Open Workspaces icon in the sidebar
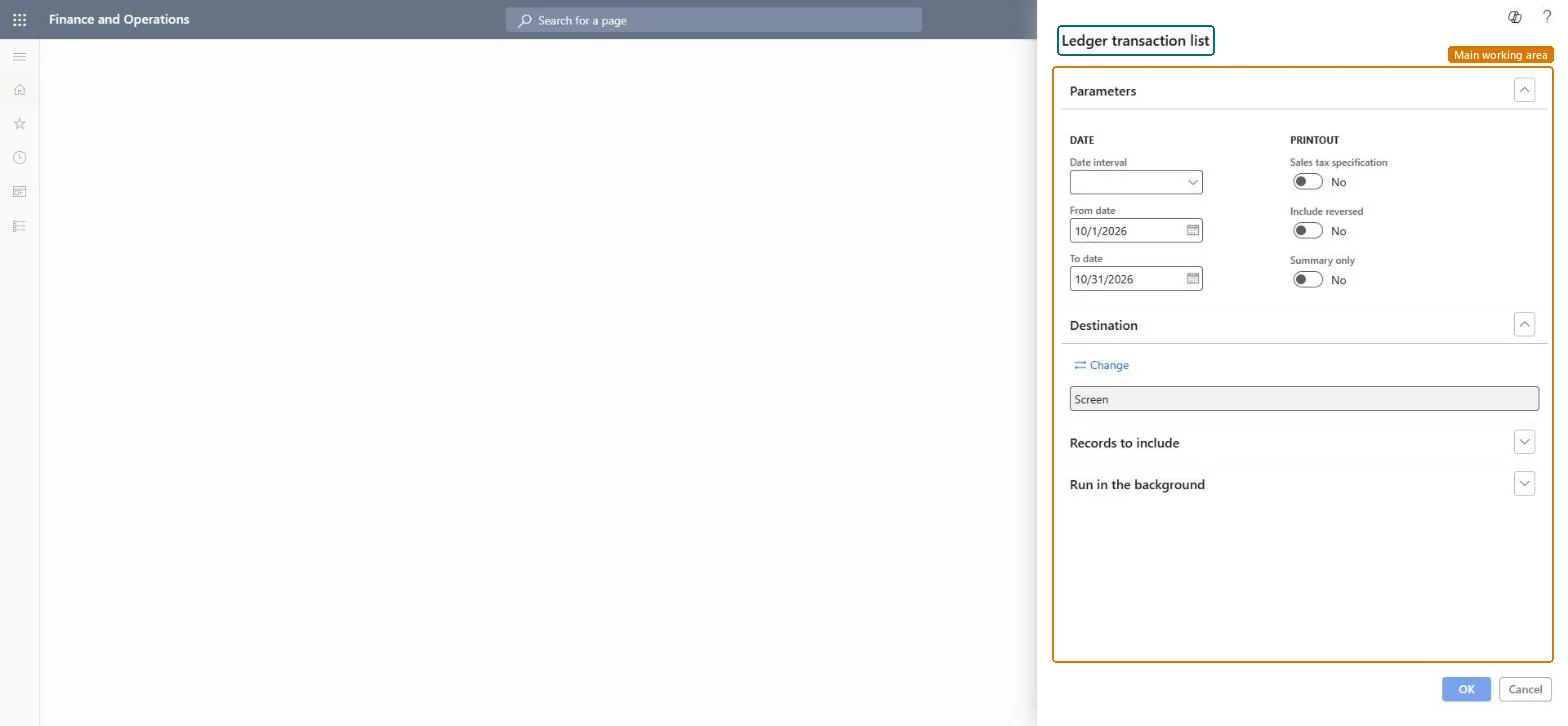Image resolution: width=1568 pixels, height=726 pixels. click(x=19, y=192)
